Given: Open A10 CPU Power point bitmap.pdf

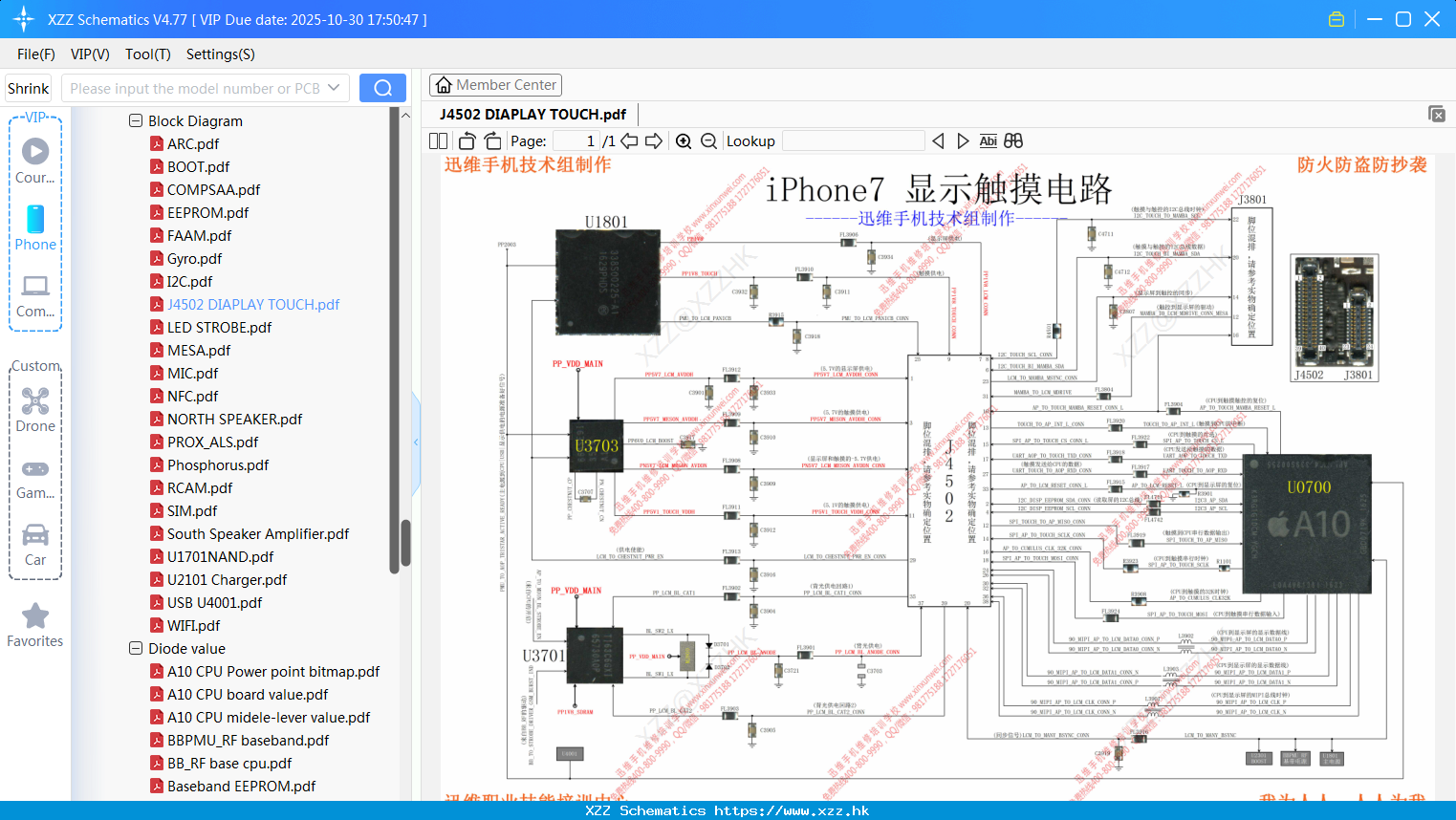Looking at the screenshot, I should (x=273, y=671).
